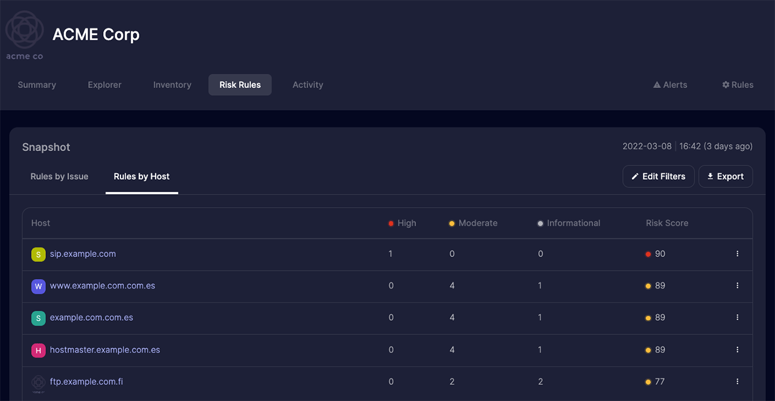Open row menu for hostmaster.example.com.es
Image resolution: width=775 pixels, height=401 pixels.
[737, 350]
